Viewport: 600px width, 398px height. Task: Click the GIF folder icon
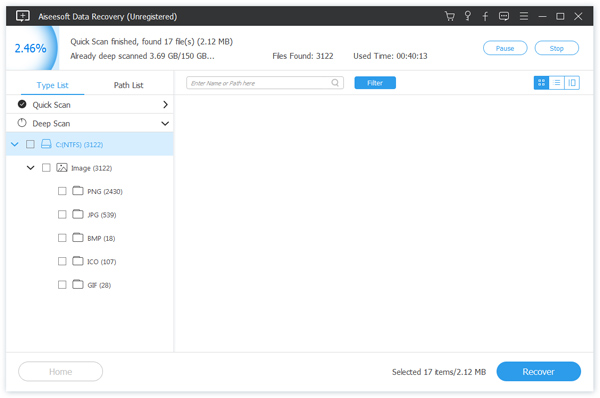[78, 284]
